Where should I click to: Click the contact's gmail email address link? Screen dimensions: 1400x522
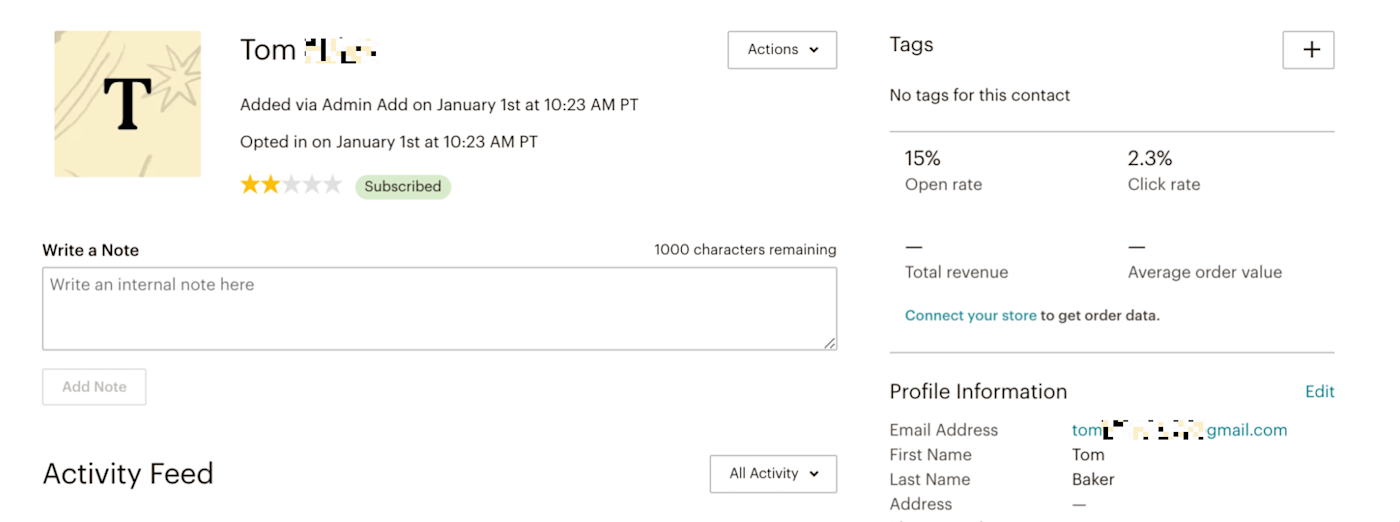[x=1179, y=430]
